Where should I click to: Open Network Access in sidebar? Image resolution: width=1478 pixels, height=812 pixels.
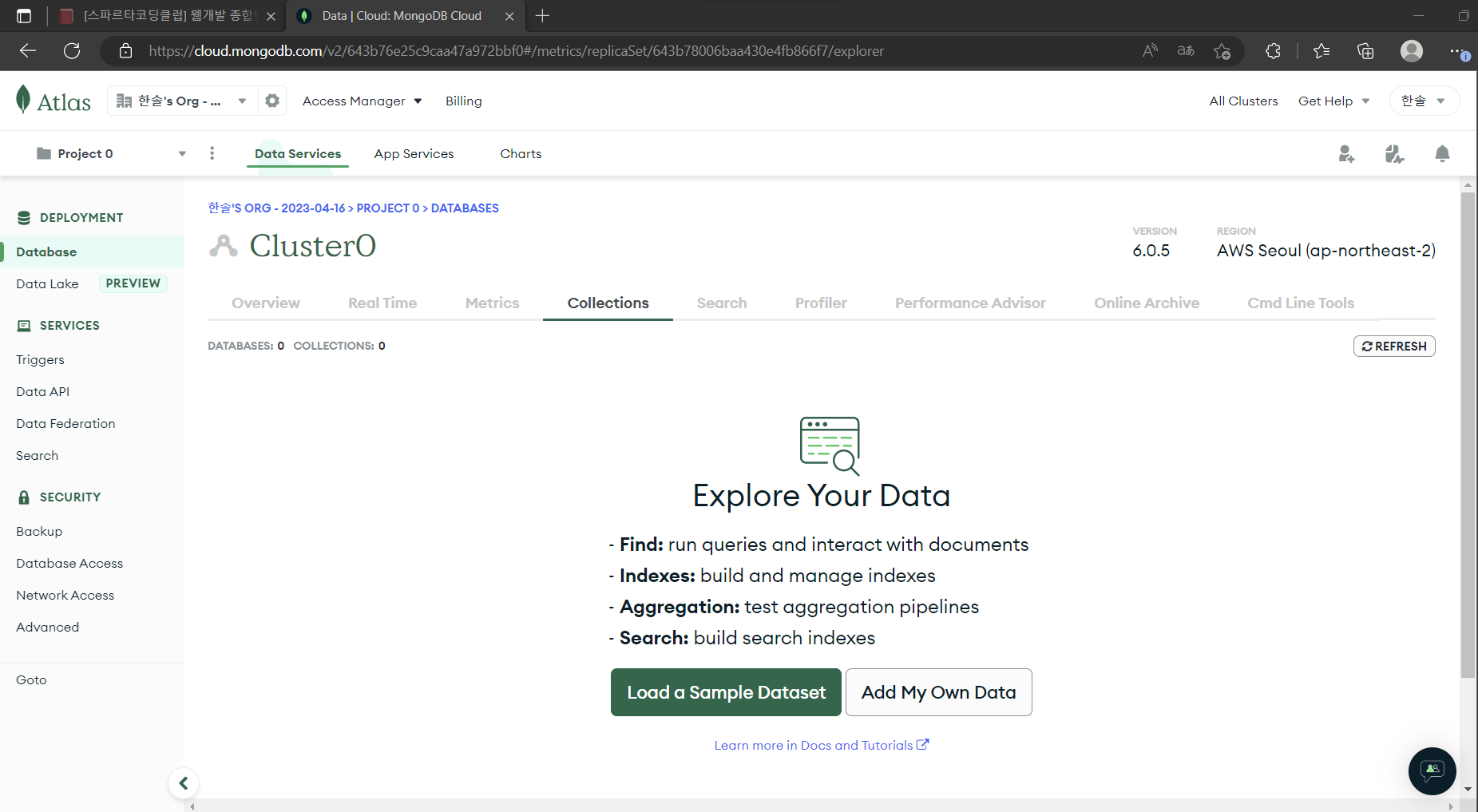65,595
